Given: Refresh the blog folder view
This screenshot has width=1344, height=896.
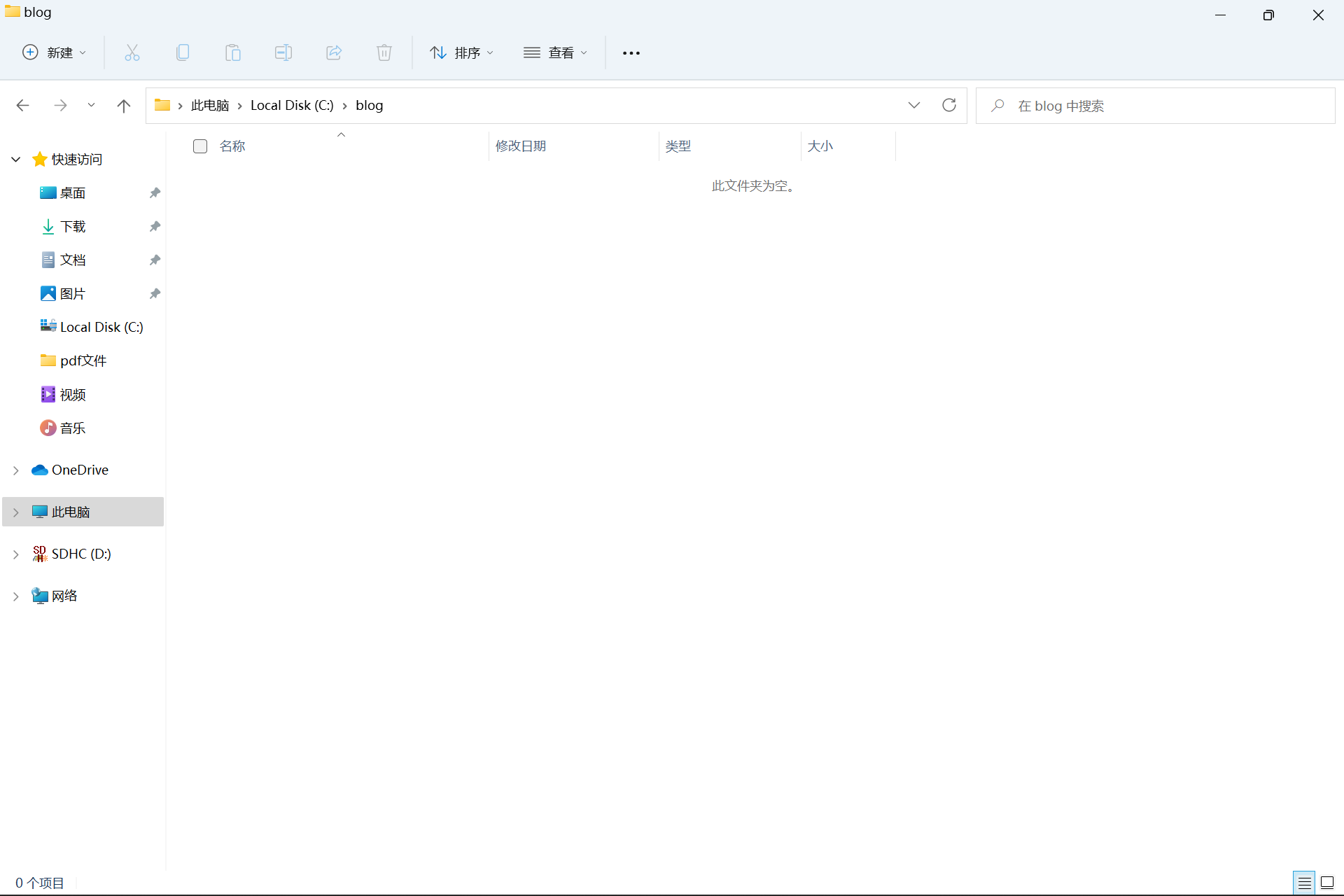Looking at the screenshot, I should 949,105.
